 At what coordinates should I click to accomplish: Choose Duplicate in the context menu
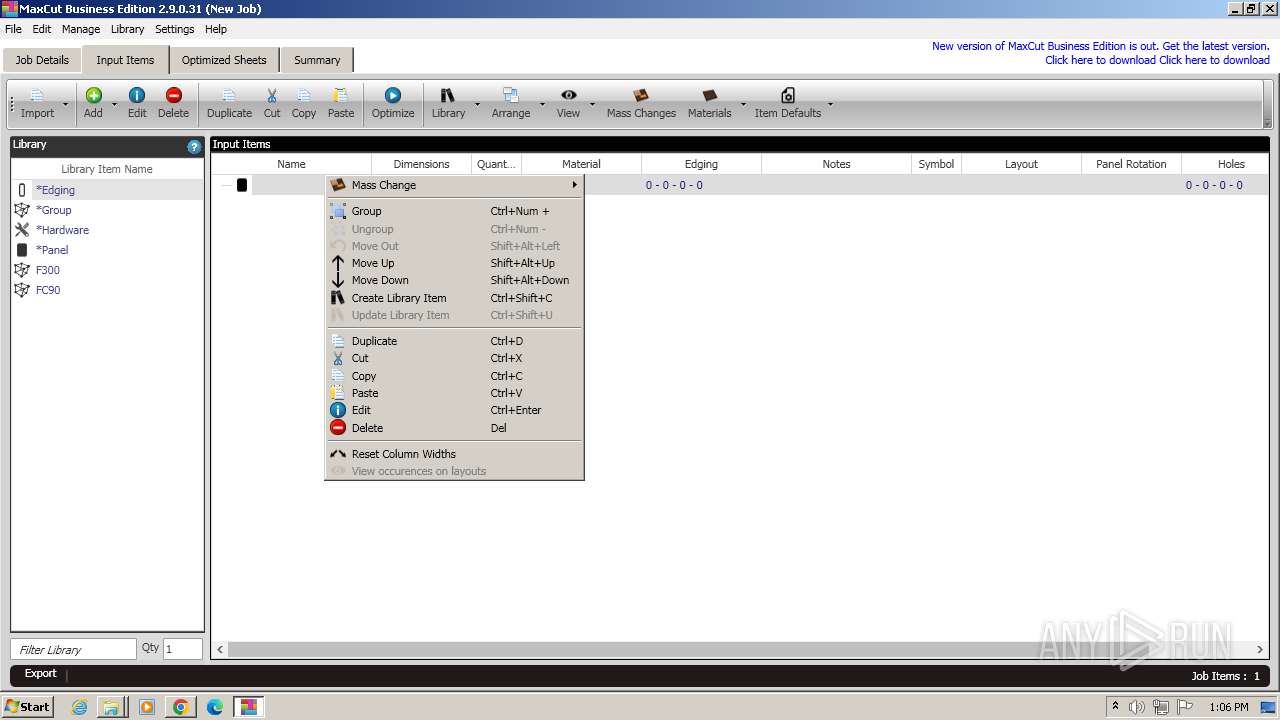click(455, 341)
